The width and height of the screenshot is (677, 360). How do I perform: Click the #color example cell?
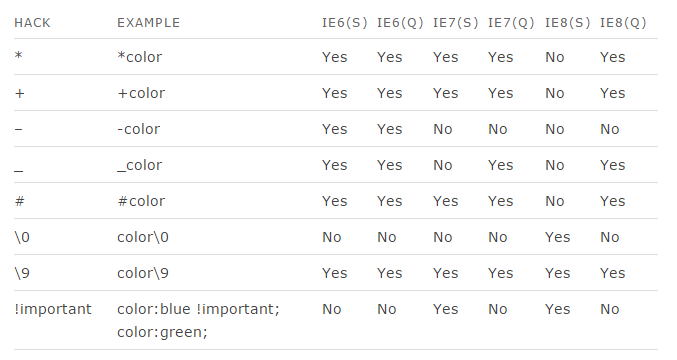141,201
